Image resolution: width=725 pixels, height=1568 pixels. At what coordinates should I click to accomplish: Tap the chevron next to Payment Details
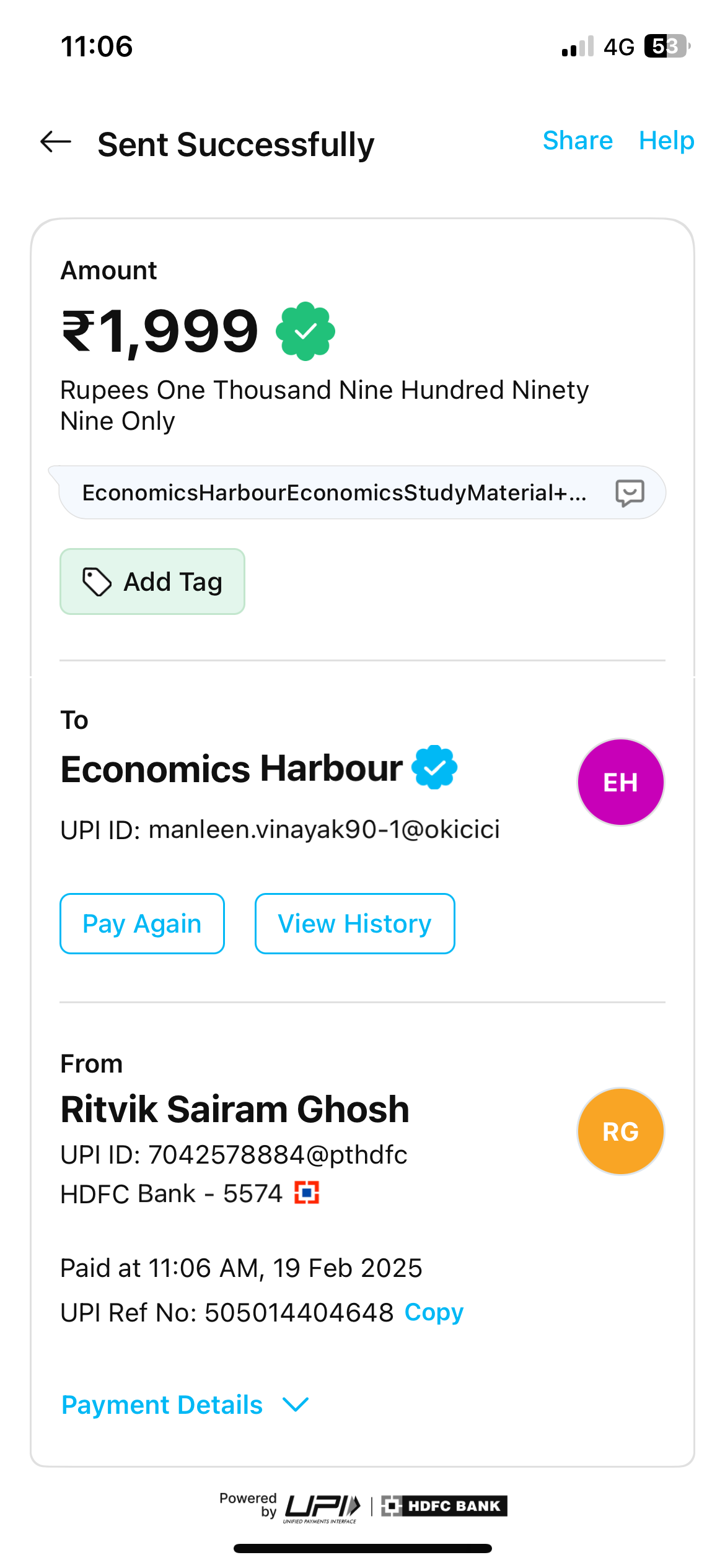[296, 1405]
